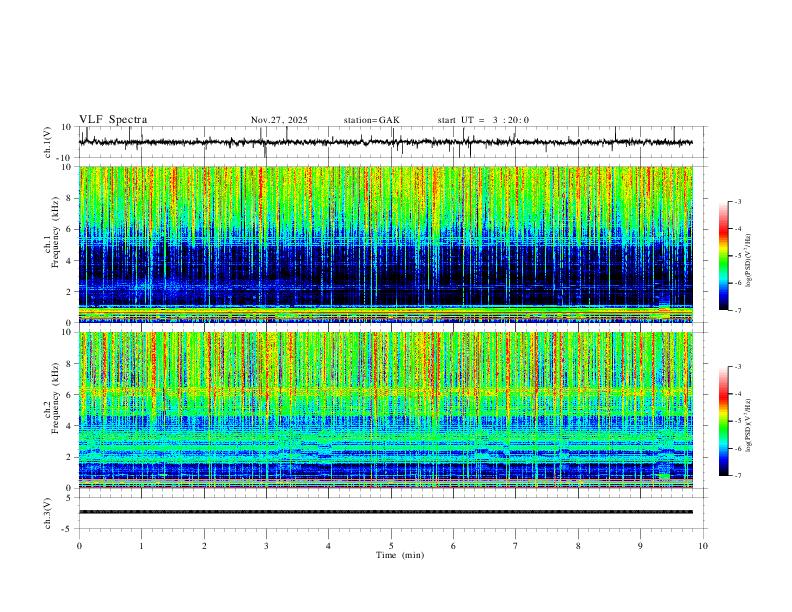Select the "start UT = 3 :20: 0" text
The image size is (792, 612).
483,120
